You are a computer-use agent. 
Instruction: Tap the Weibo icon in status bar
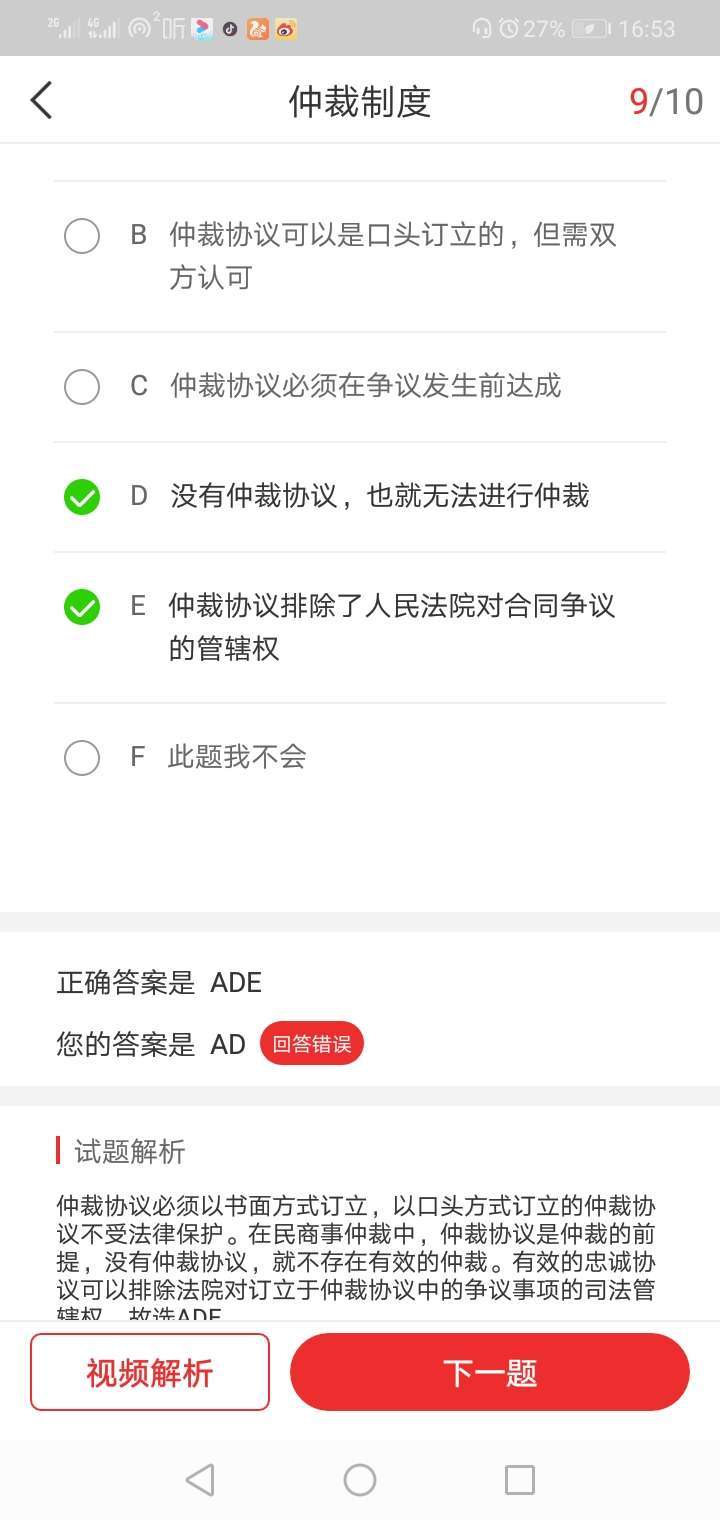287,29
